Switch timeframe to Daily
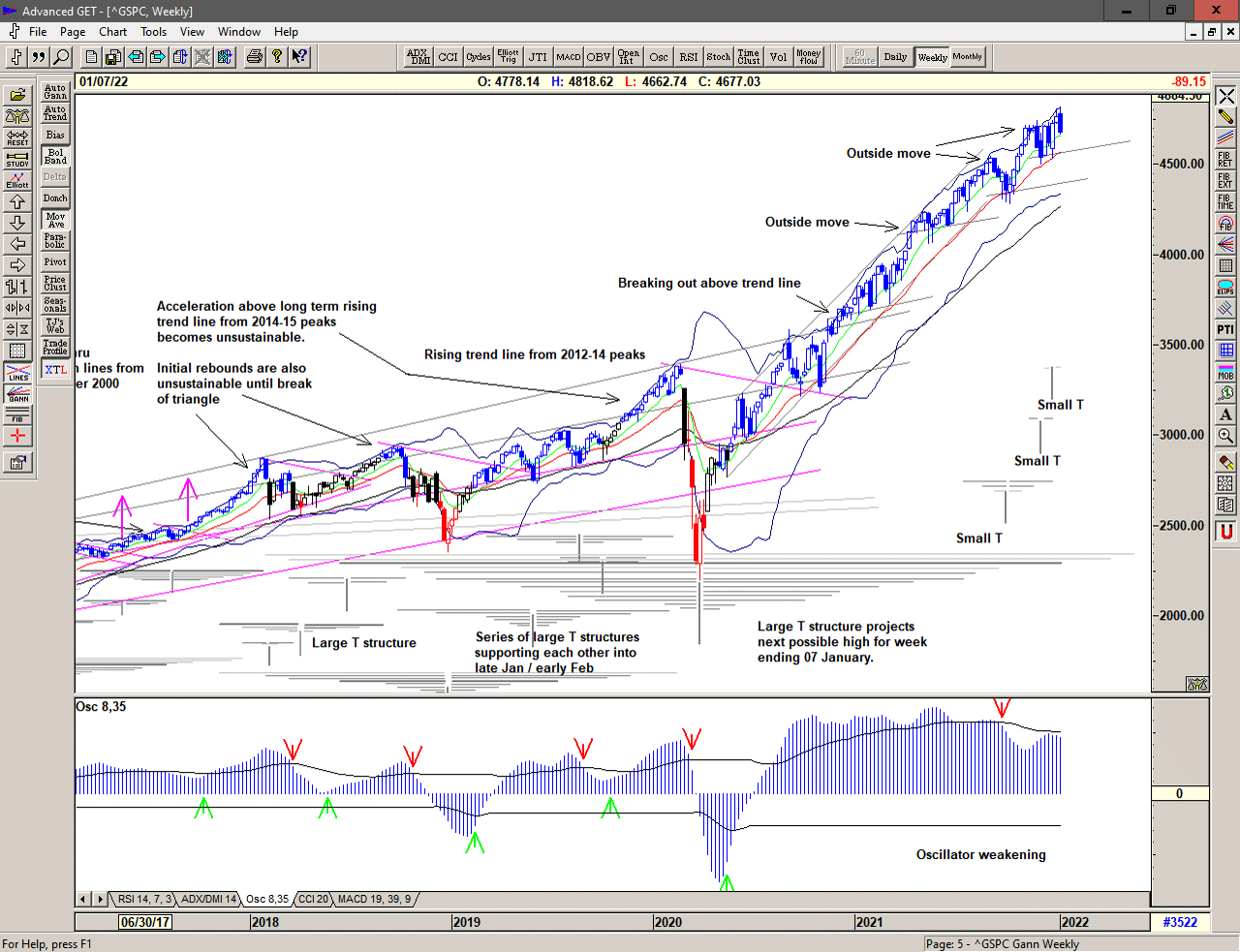Screen dimensions: 1240x952 895,57
